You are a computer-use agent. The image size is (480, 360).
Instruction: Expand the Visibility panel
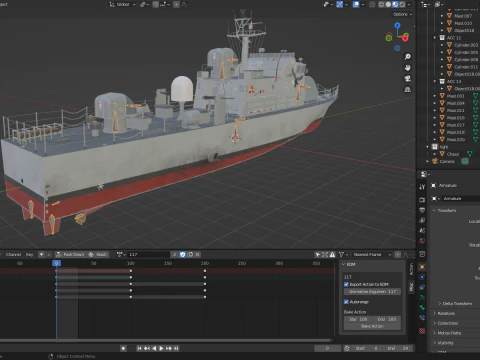pyautogui.click(x=435, y=343)
